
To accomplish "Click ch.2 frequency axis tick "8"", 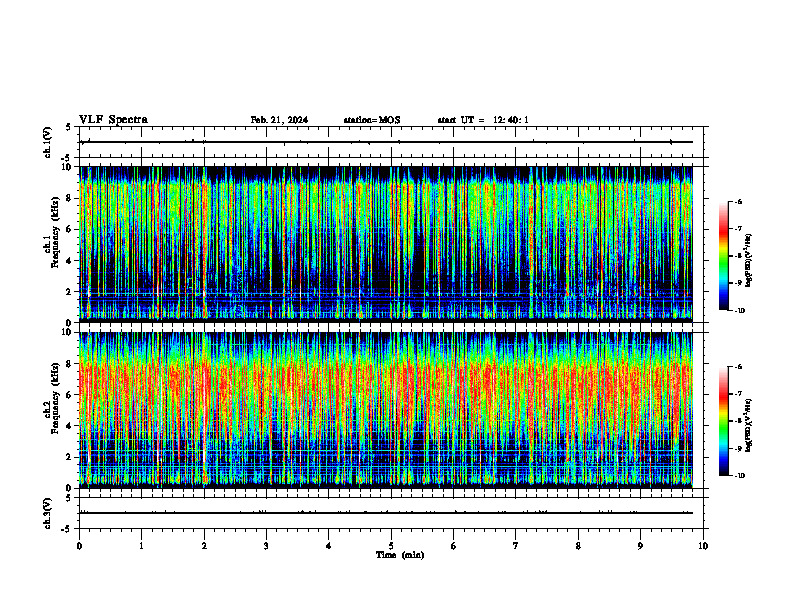I will [69, 364].
